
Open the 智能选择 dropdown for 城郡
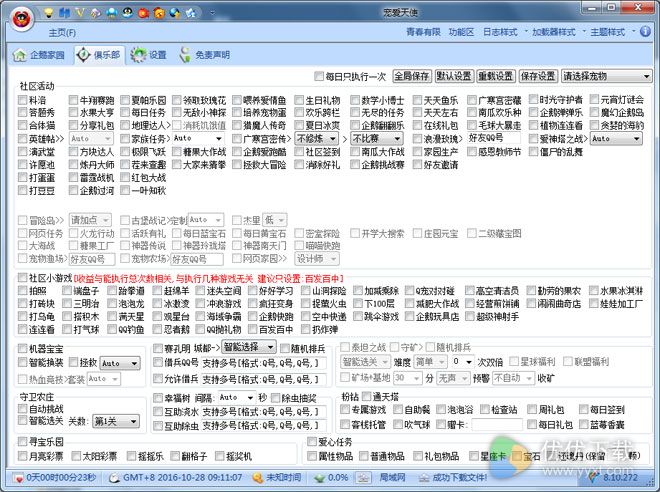[249, 347]
